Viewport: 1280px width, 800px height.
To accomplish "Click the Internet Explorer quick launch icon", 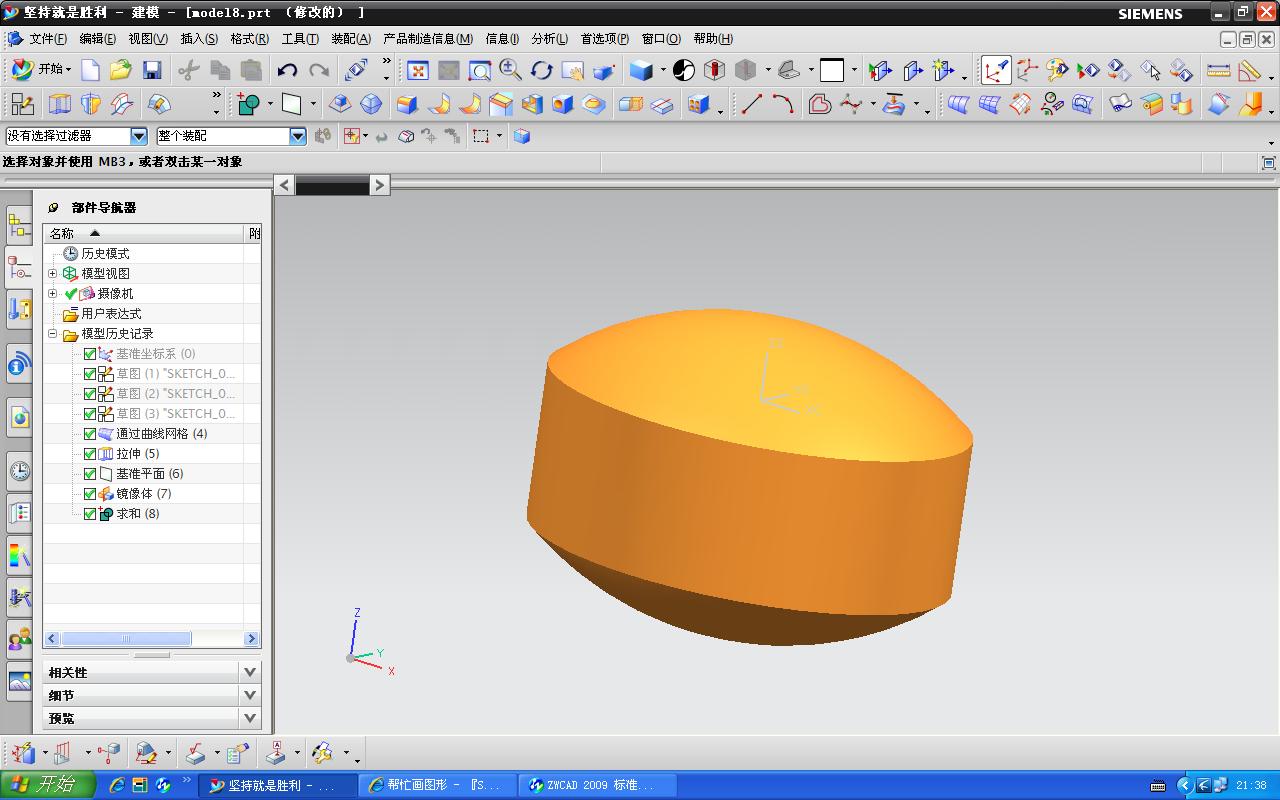I will (117, 786).
